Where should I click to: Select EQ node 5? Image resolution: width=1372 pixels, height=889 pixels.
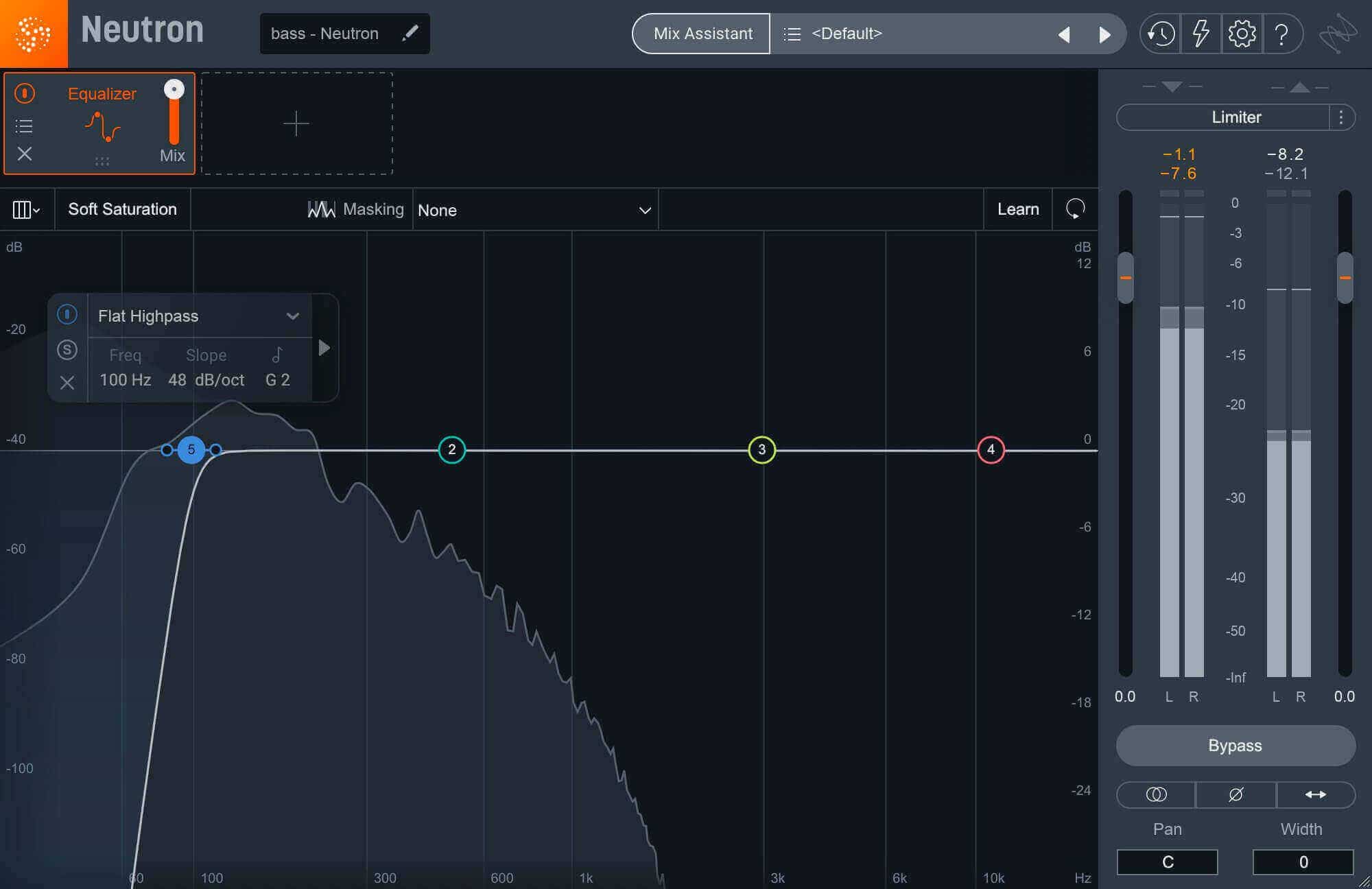[191, 450]
